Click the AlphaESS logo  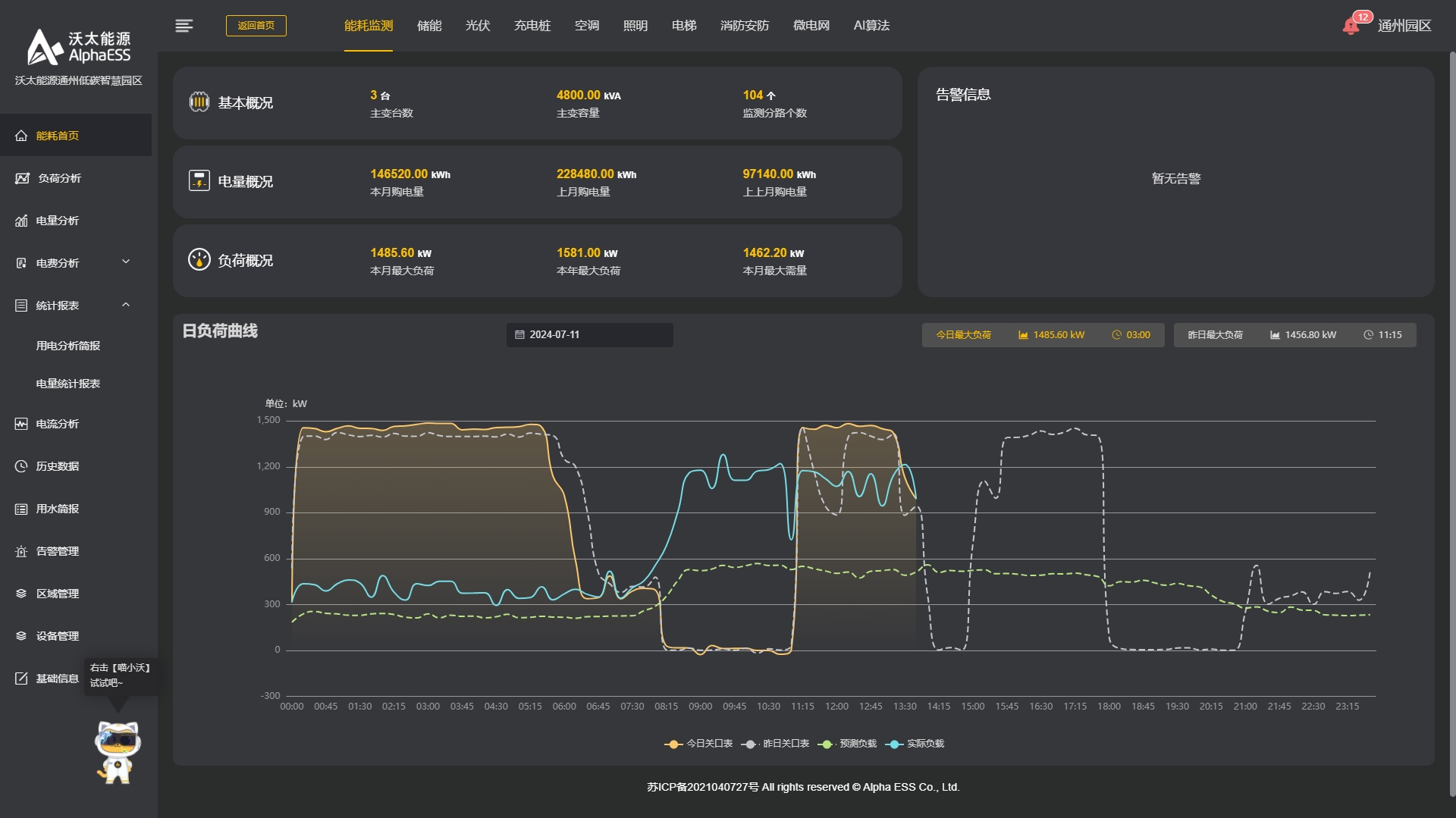(x=79, y=47)
